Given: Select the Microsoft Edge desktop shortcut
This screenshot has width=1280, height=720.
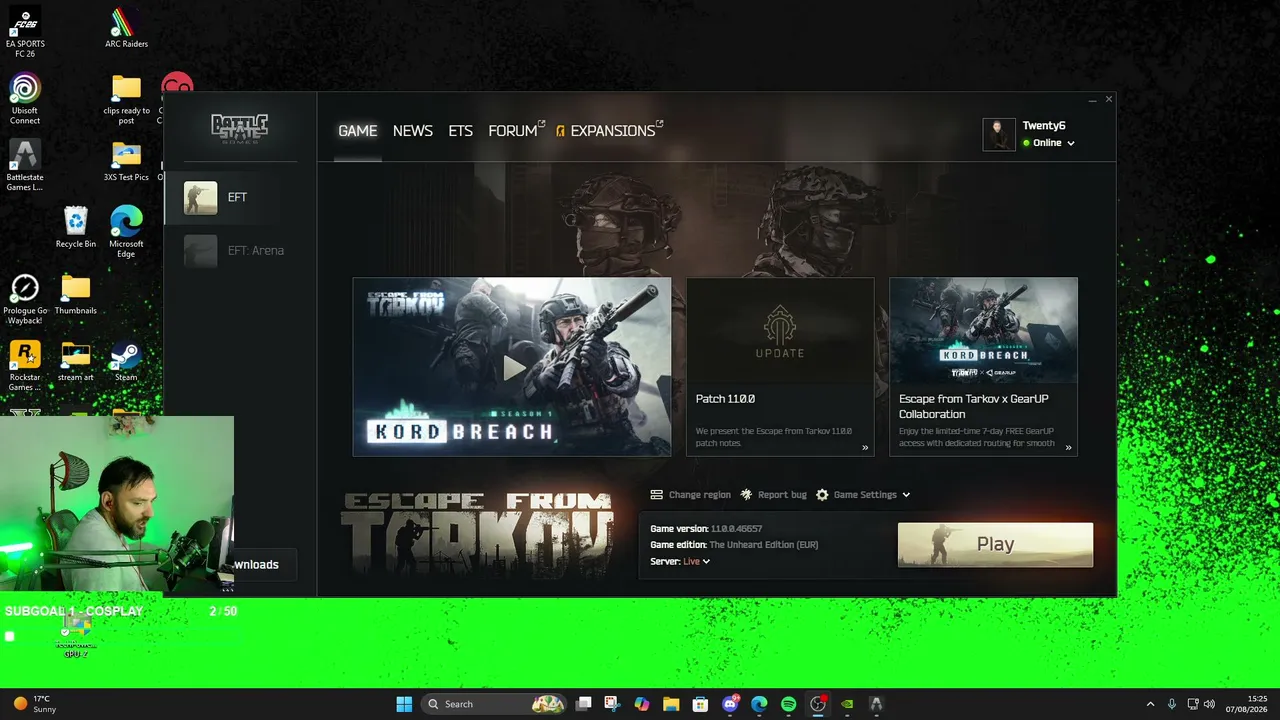Looking at the screenshot, I should pyautogui.click(x=126, y=232).
